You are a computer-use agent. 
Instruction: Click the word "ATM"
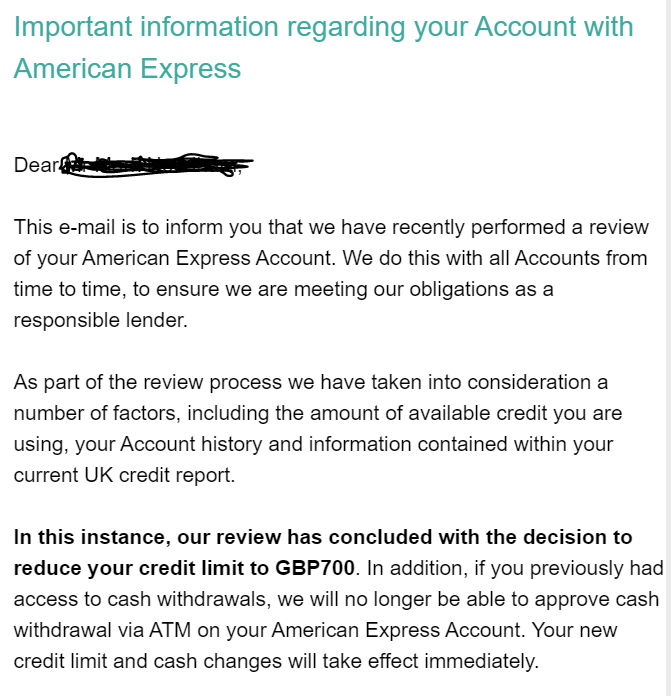[x=182, y=630]
